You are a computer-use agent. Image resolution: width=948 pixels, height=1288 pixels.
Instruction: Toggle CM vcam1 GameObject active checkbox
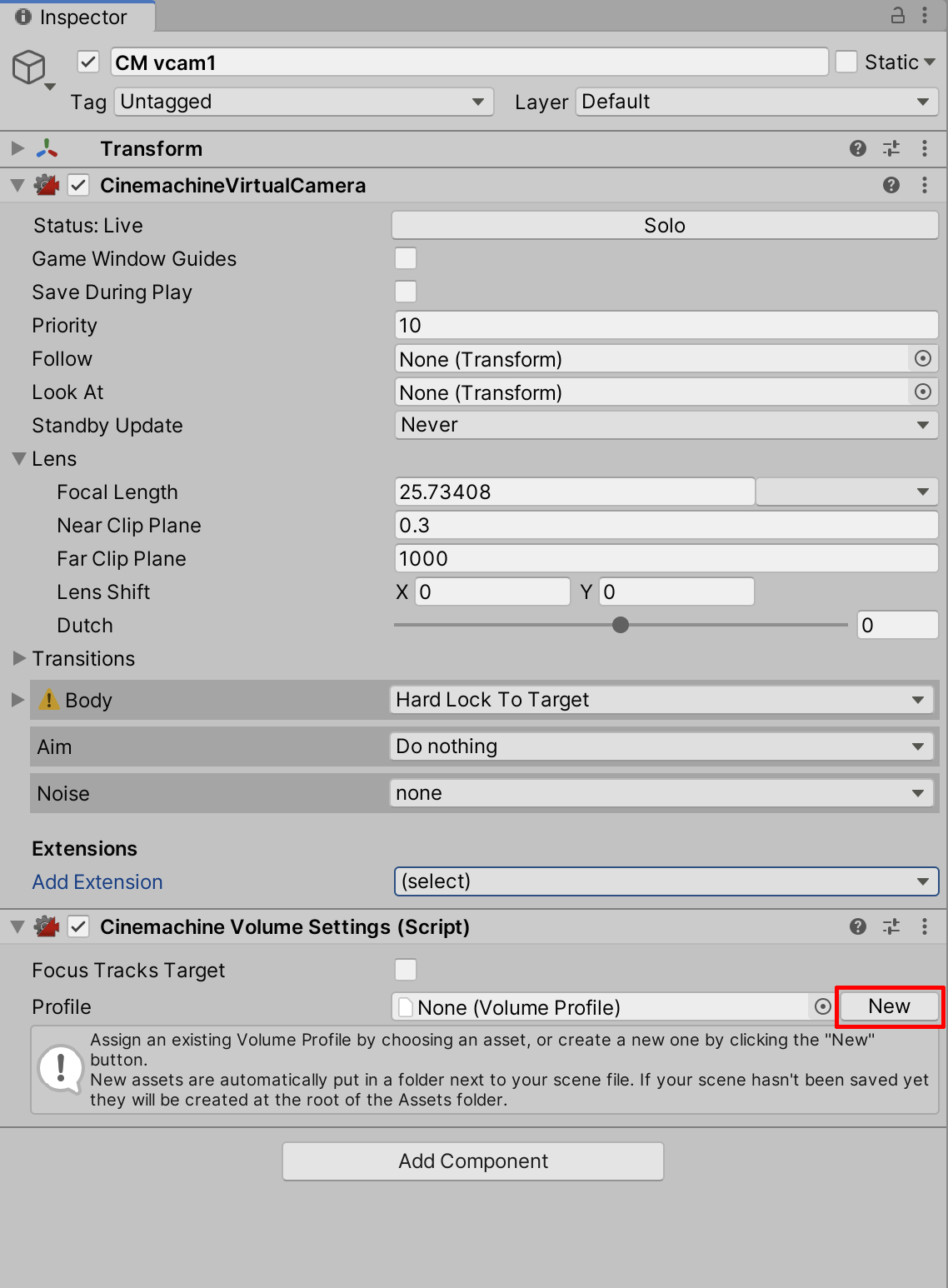(88, 62)
